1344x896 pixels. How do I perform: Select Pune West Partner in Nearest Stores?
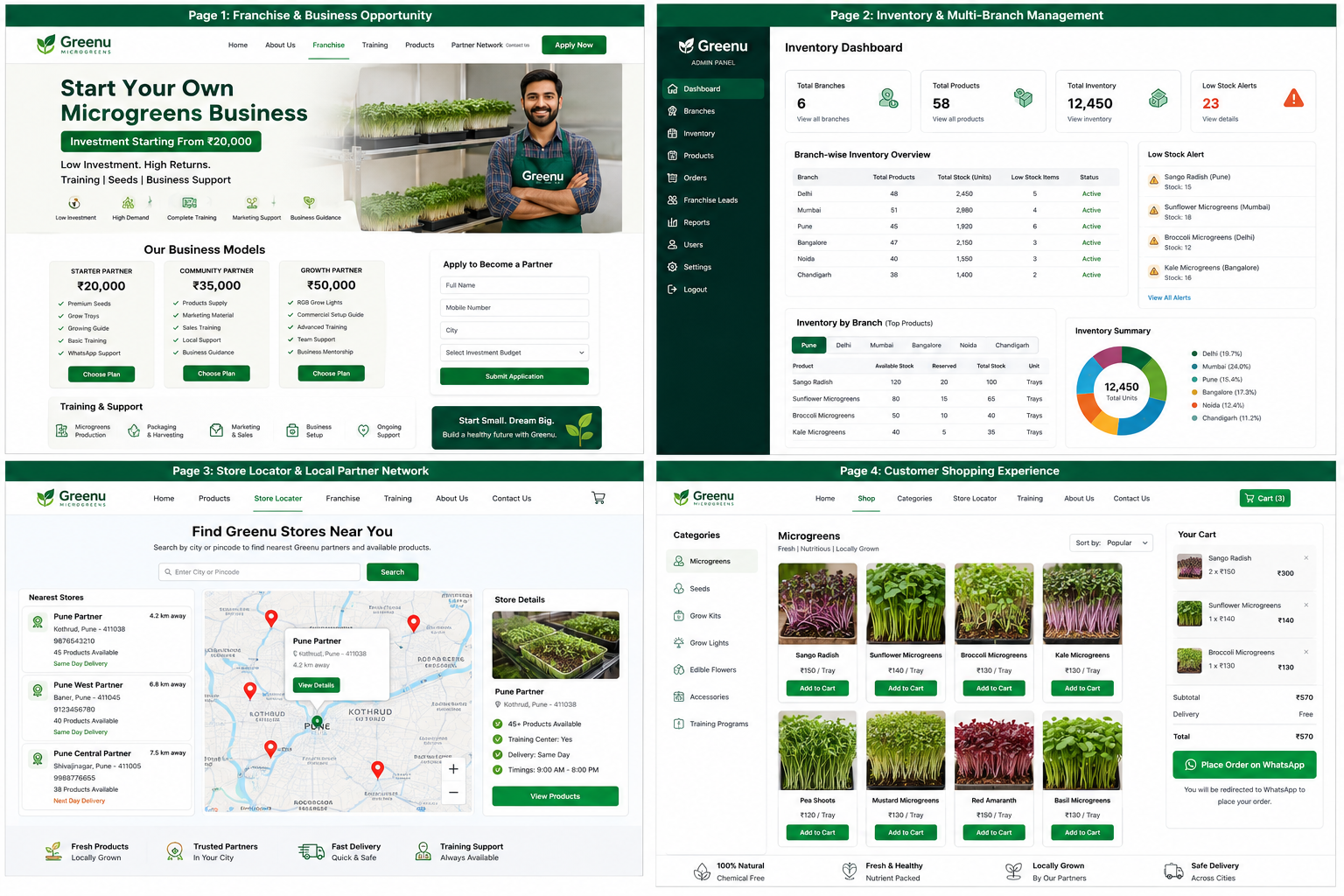pos(106,709)
